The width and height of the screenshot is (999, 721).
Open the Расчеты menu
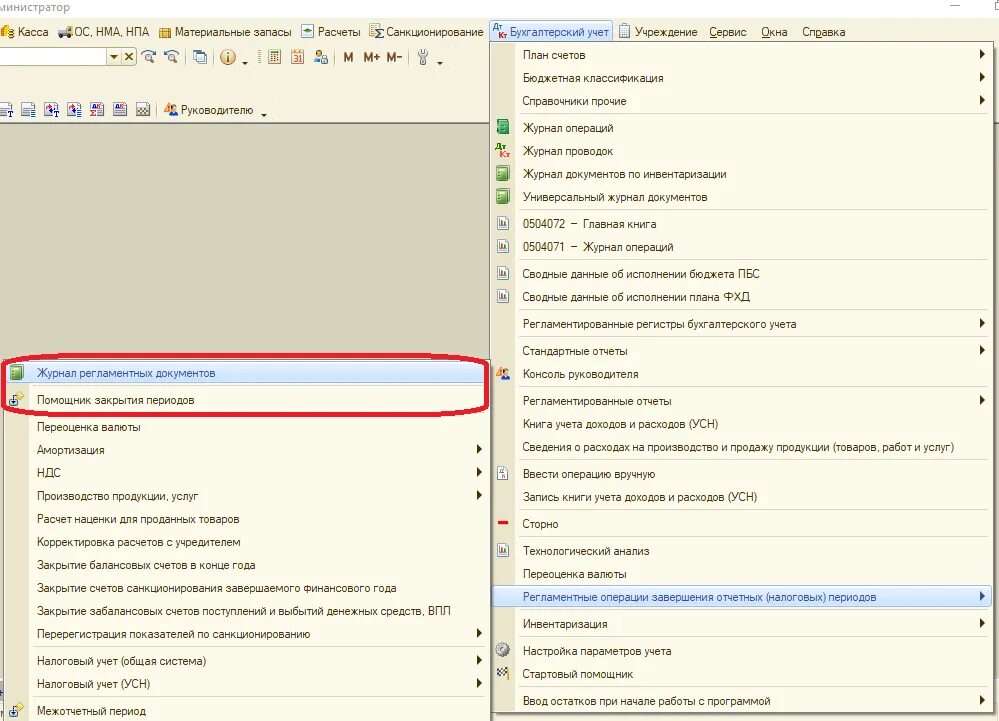[331, 32]
